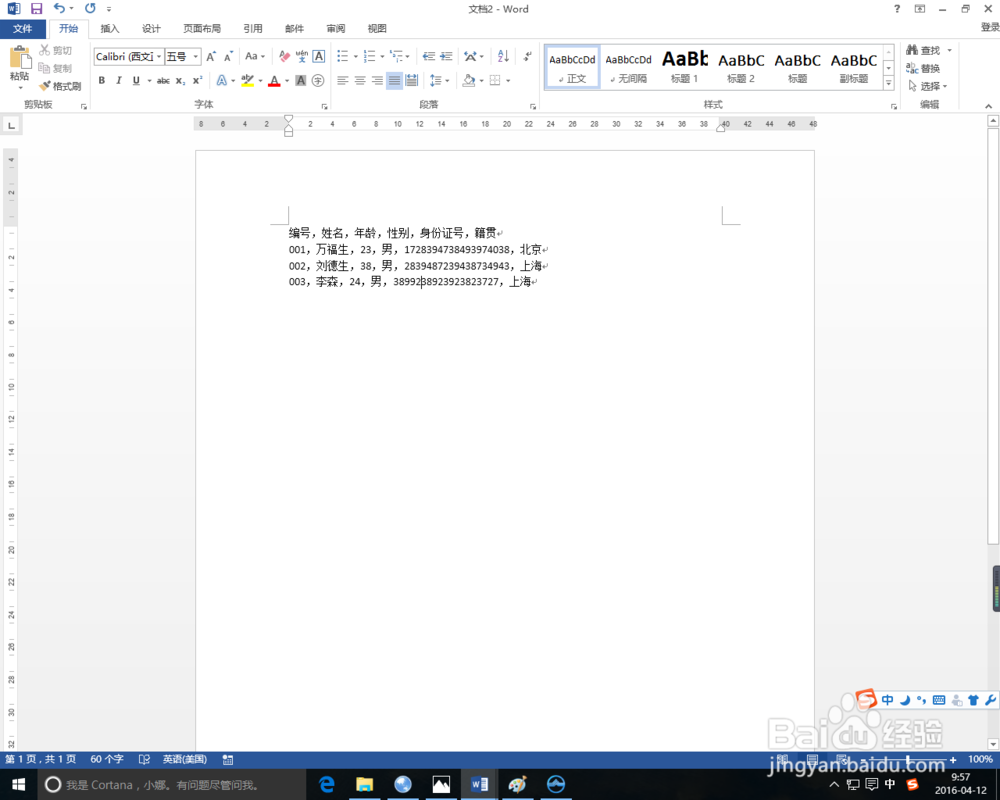Screen dimensions: 1000x800
Task: Align text left
Action: [342, 80]
